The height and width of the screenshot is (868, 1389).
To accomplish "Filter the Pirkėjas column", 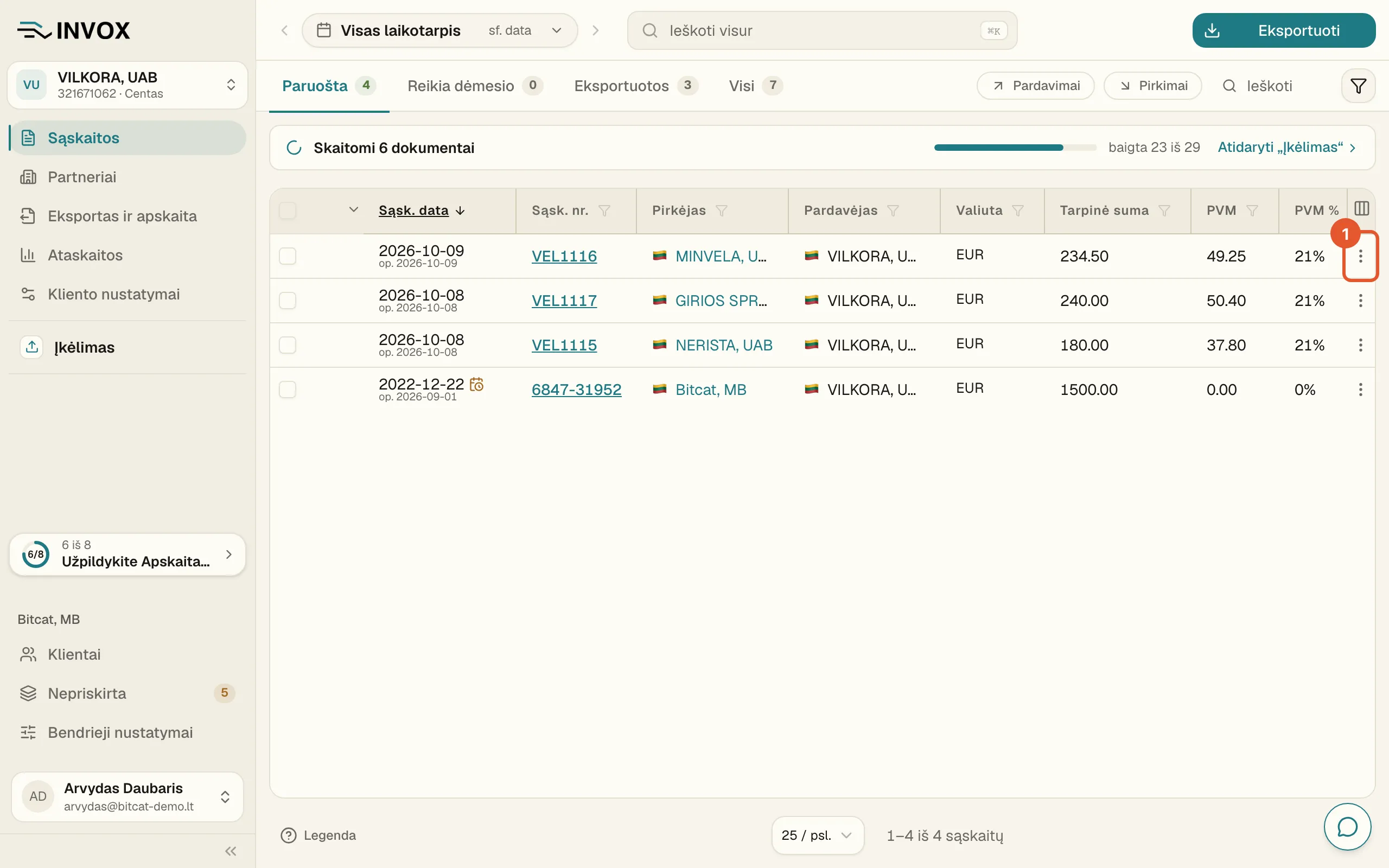I will coord(722,210).
